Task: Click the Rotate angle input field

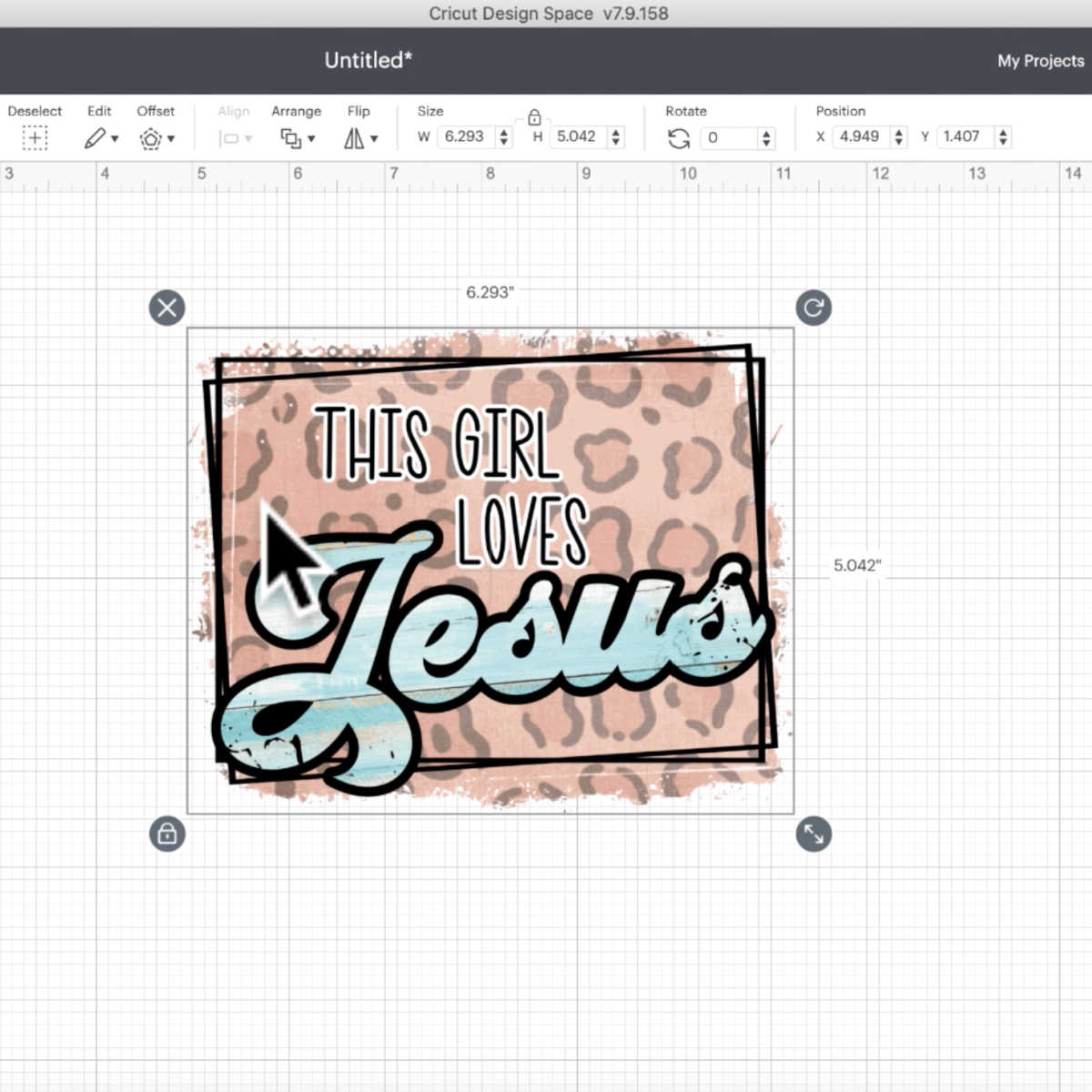Action: (x=728, y=137)
